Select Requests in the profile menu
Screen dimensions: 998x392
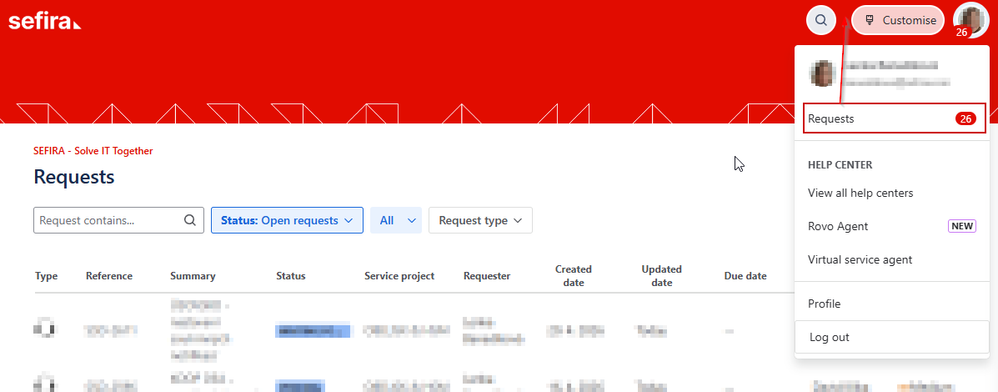tap(894, 119)
